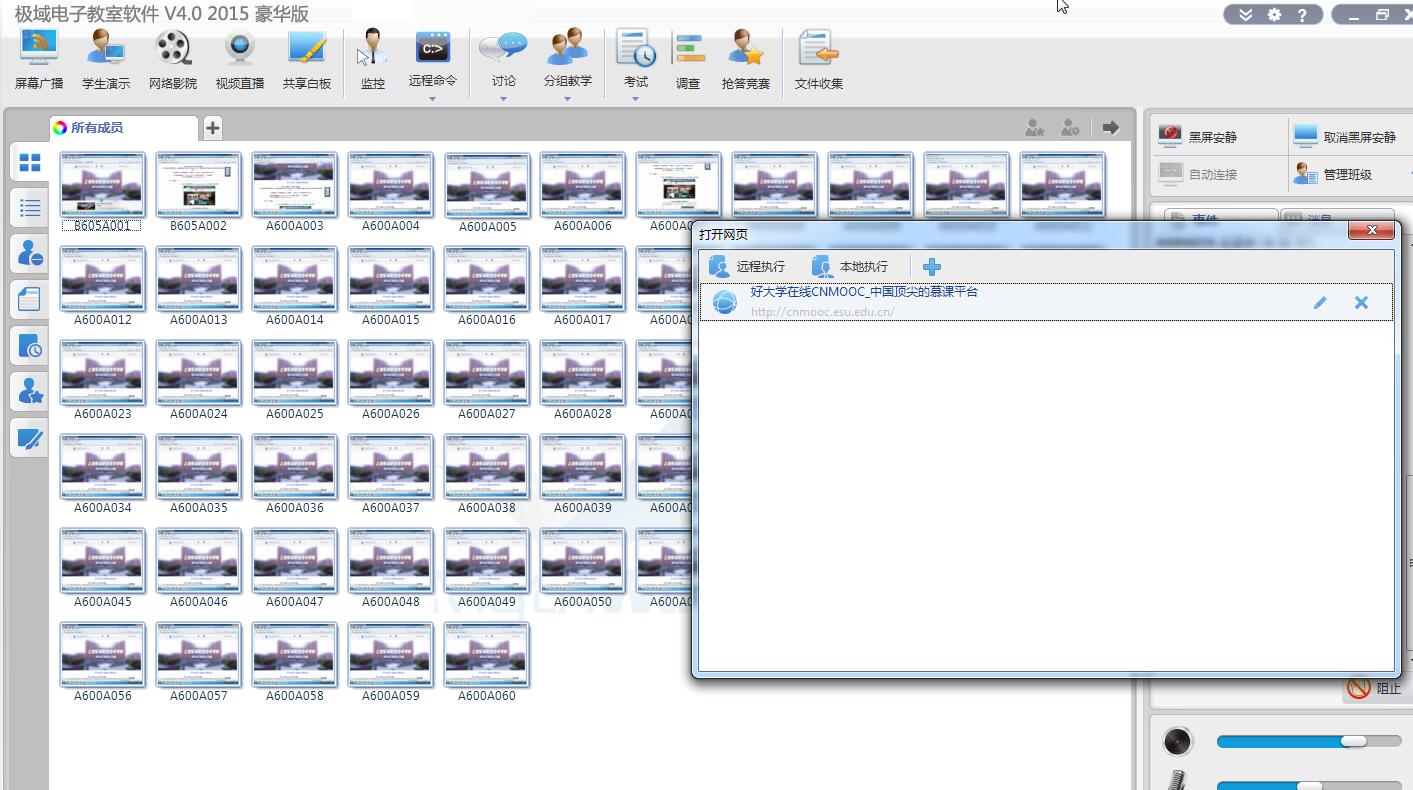Expand the 分组教学 dropdown arrow
The image size is (1413, 790).
(x=567, y=99)
